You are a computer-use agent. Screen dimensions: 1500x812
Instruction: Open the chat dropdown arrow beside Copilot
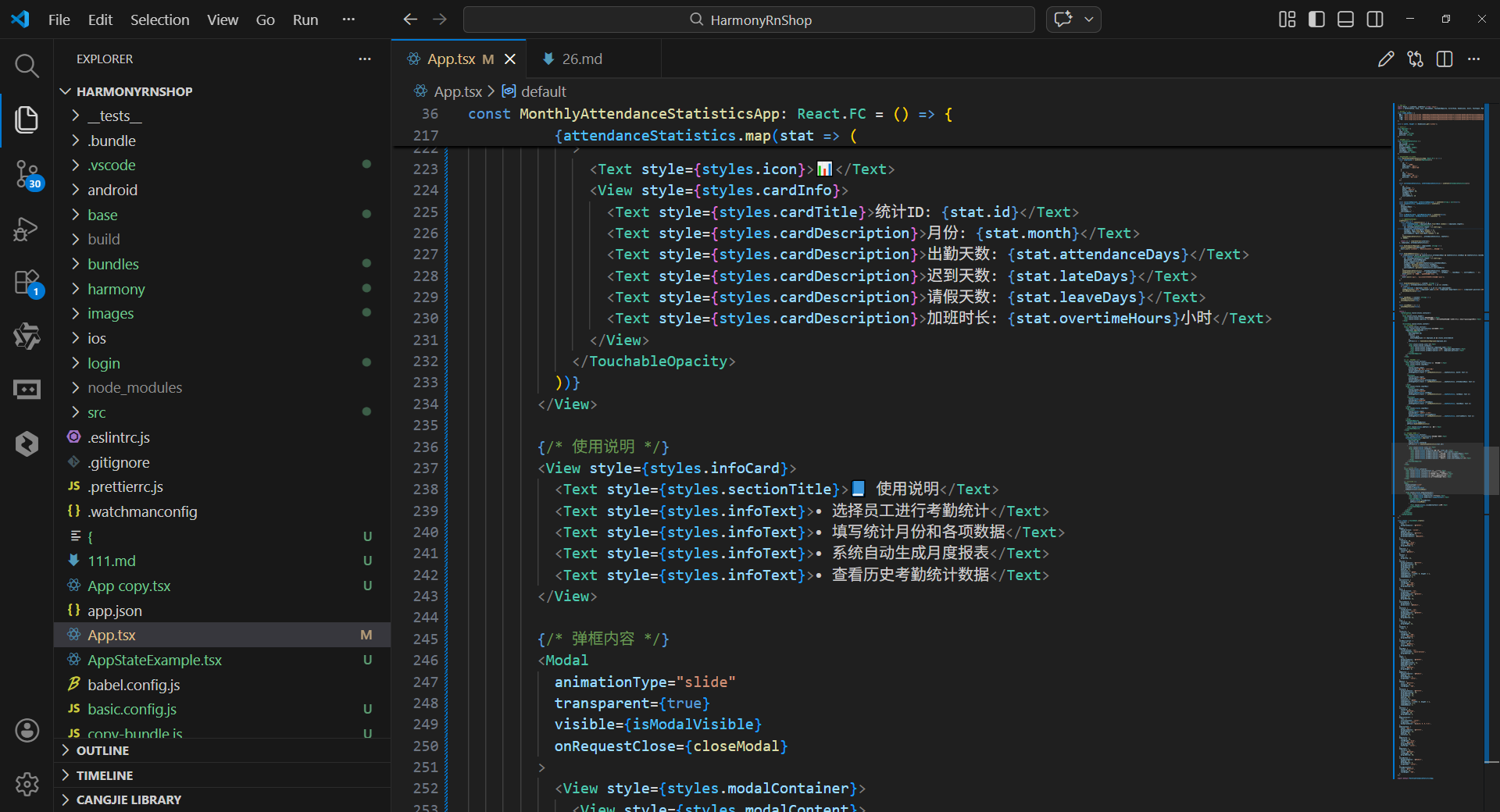point(1088,20)
